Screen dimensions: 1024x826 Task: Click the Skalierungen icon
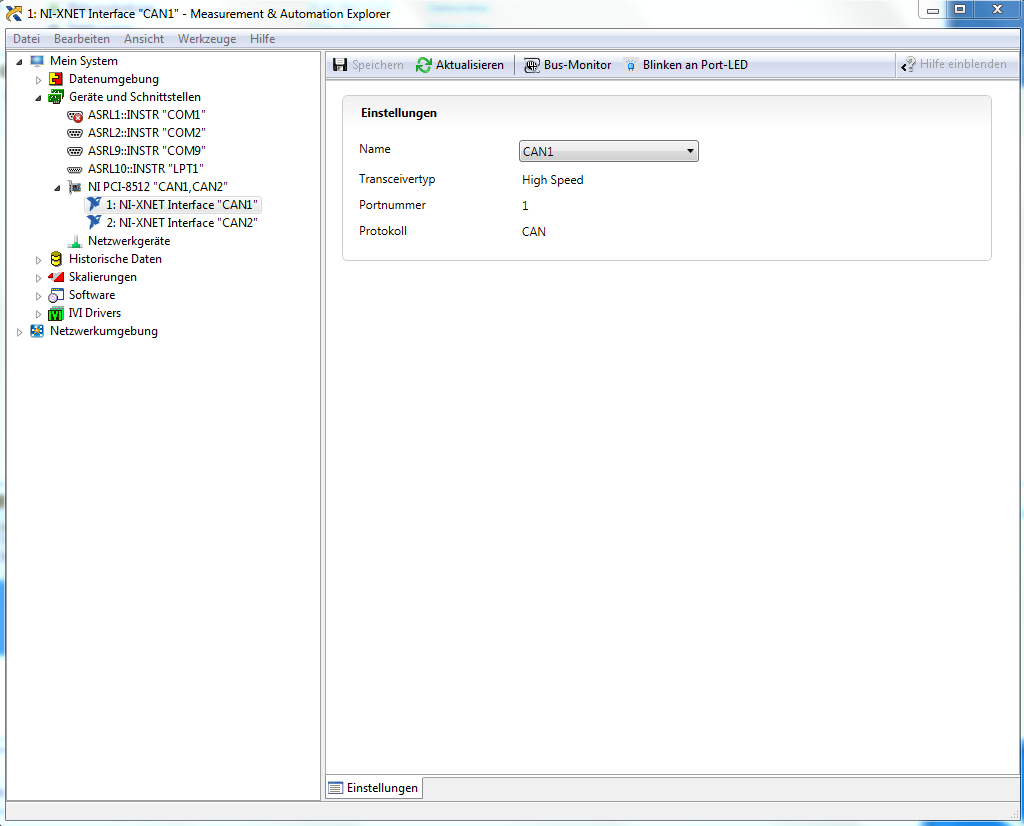pyautogui.click(x=56, y=277)
